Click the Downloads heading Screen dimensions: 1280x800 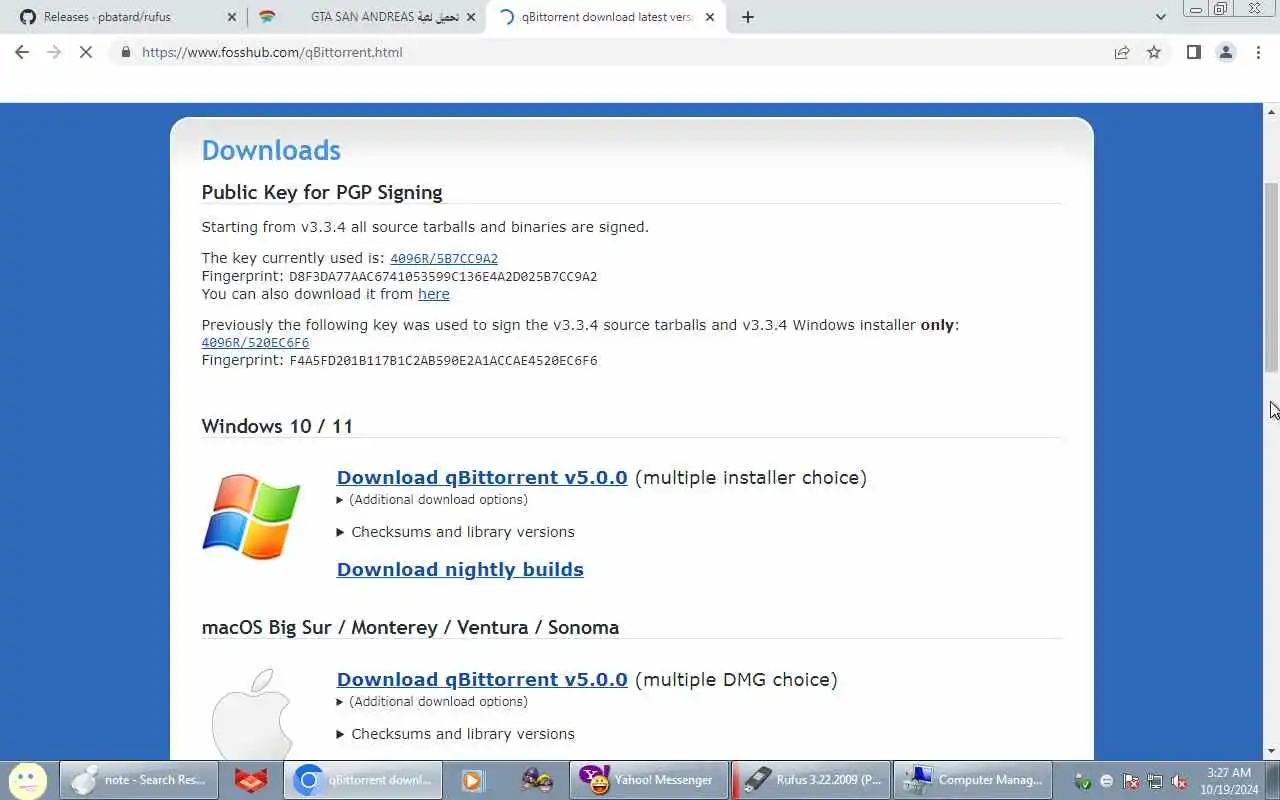(271, 150)
